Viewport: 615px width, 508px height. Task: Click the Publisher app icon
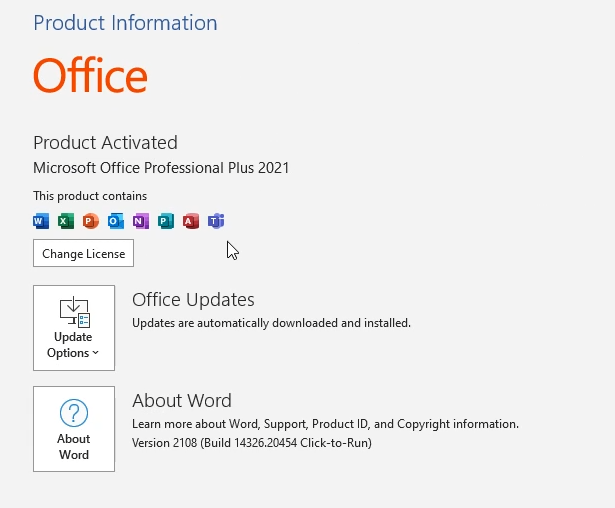(166, 221)
